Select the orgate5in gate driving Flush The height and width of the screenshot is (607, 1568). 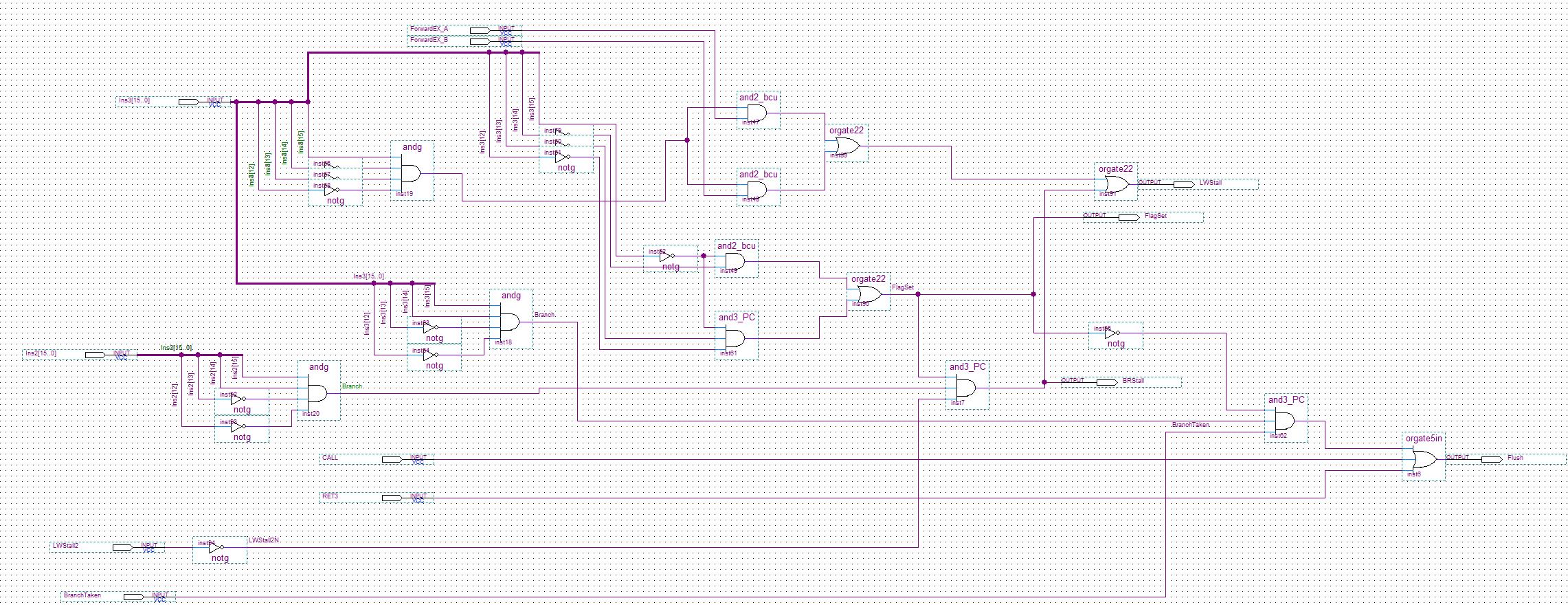tap(1423, 459)
